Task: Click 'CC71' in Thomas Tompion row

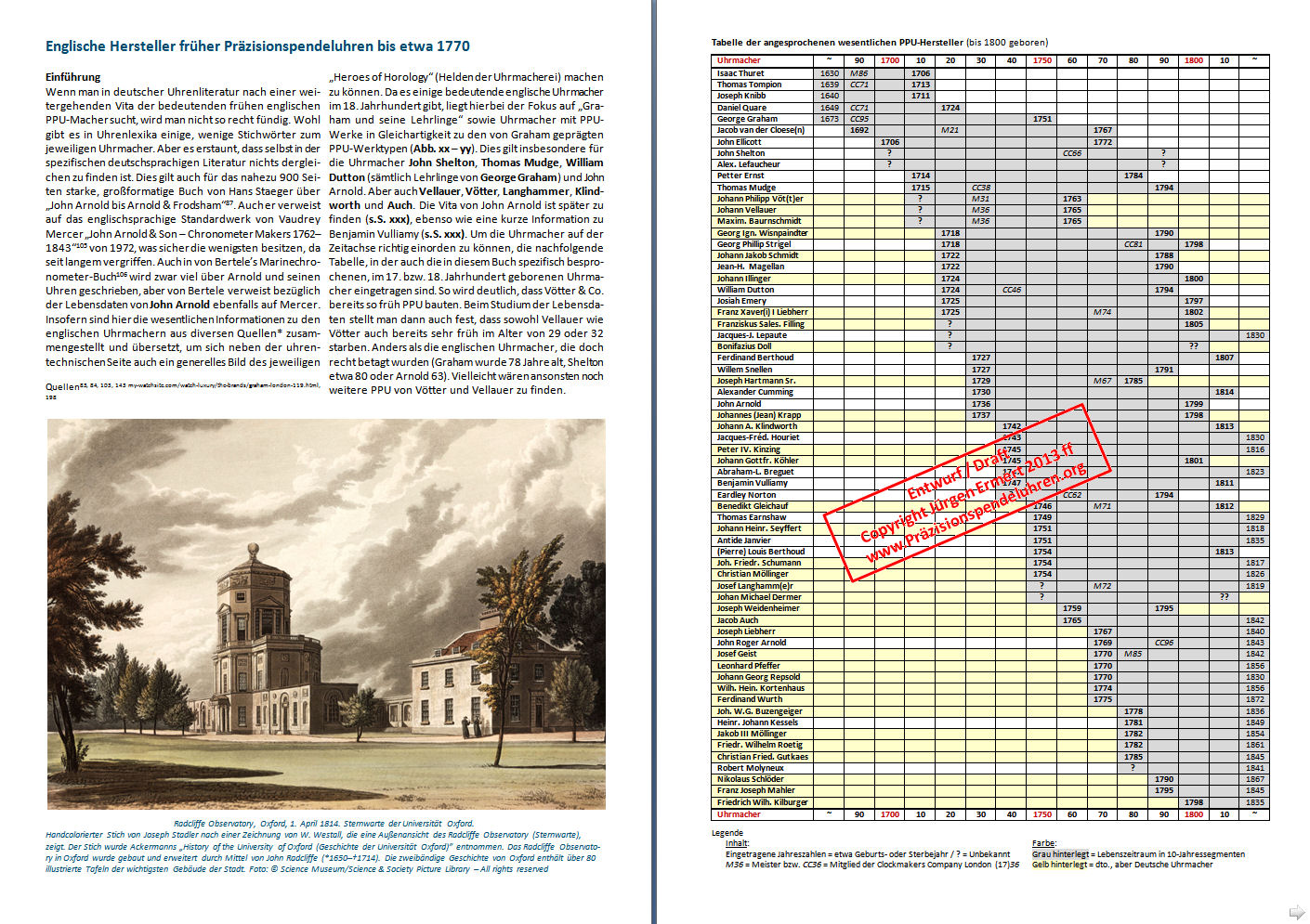Action: pyautogui.click(x=859, y=85)
